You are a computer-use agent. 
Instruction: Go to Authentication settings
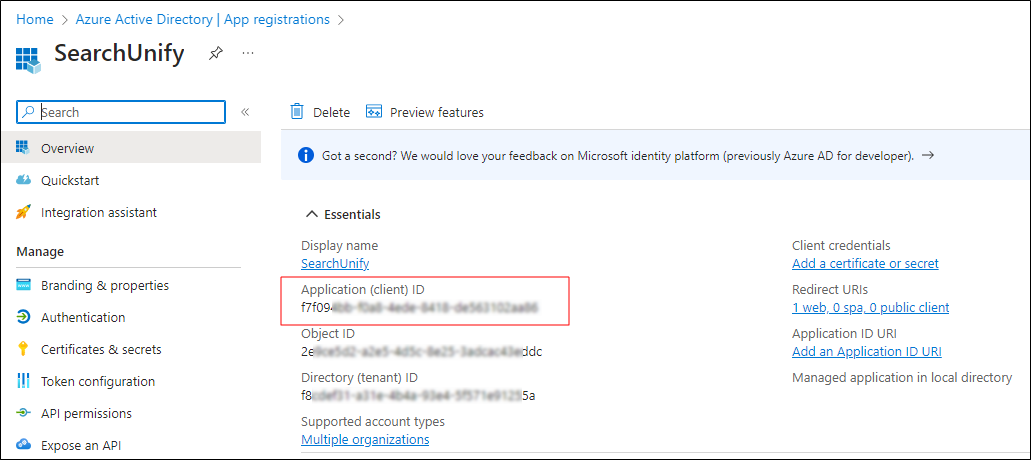point(83,317)
